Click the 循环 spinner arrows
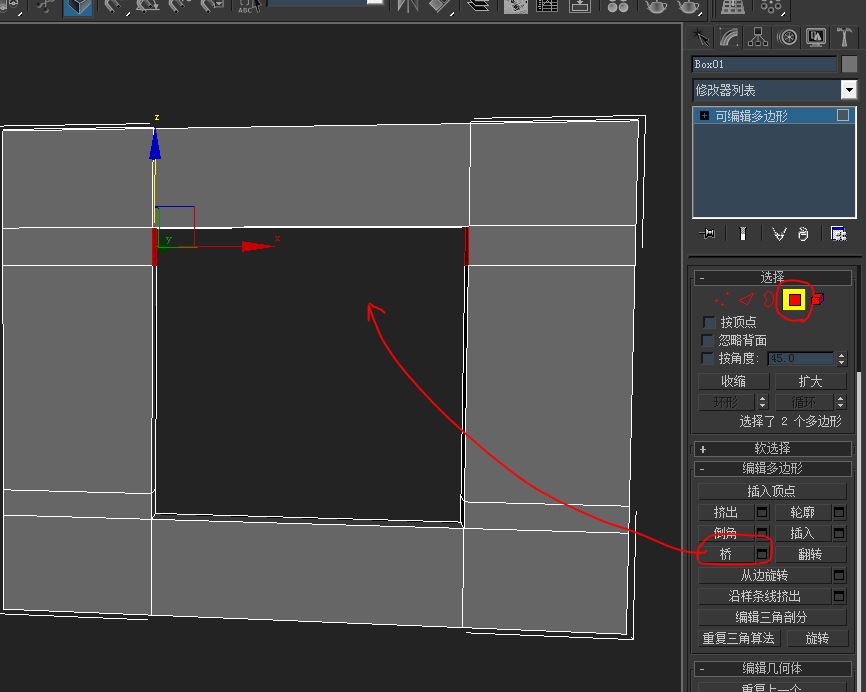866x692 pixels. coord(841,402)
